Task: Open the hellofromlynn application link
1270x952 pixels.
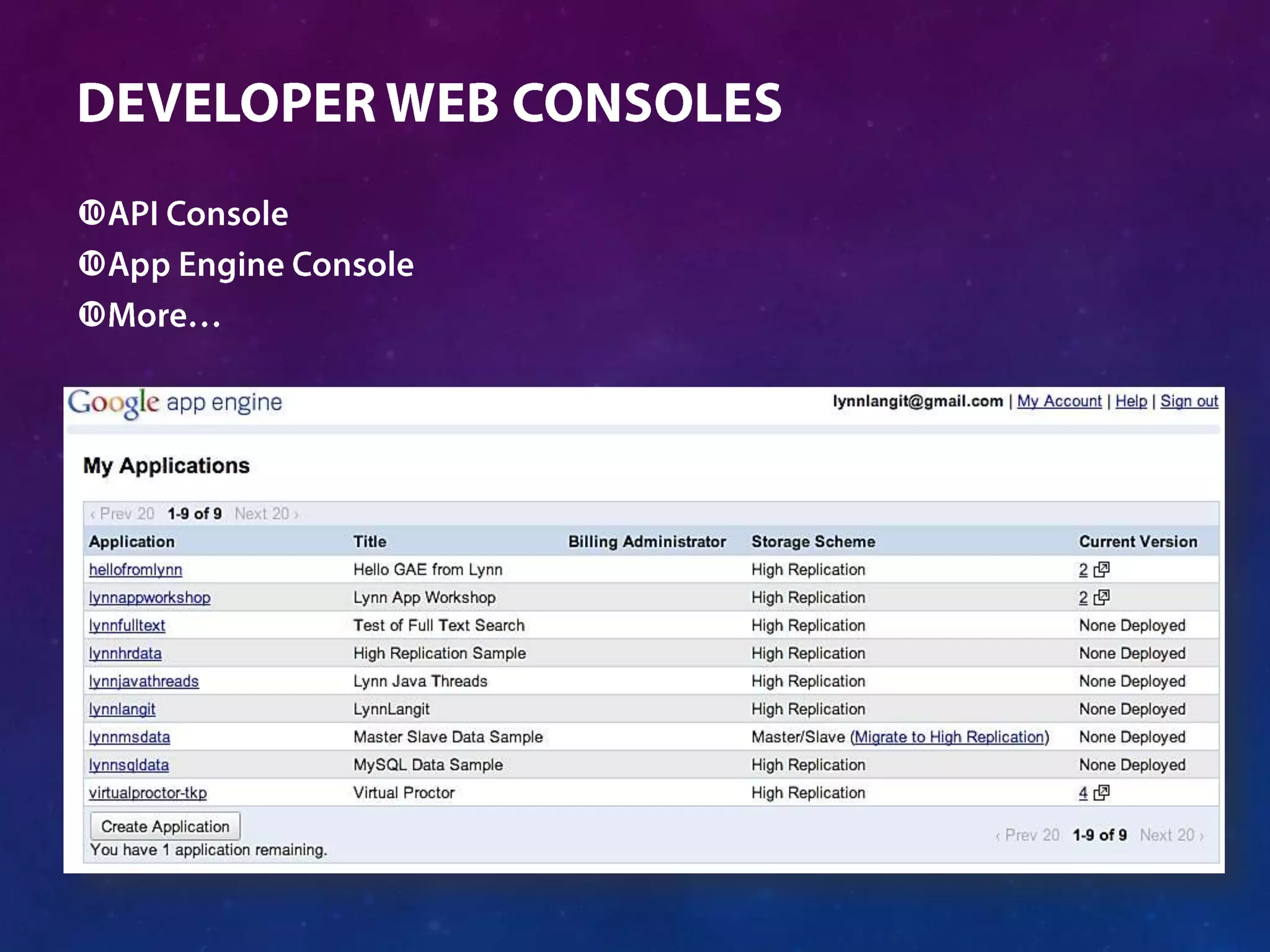Action: (135, 570)
